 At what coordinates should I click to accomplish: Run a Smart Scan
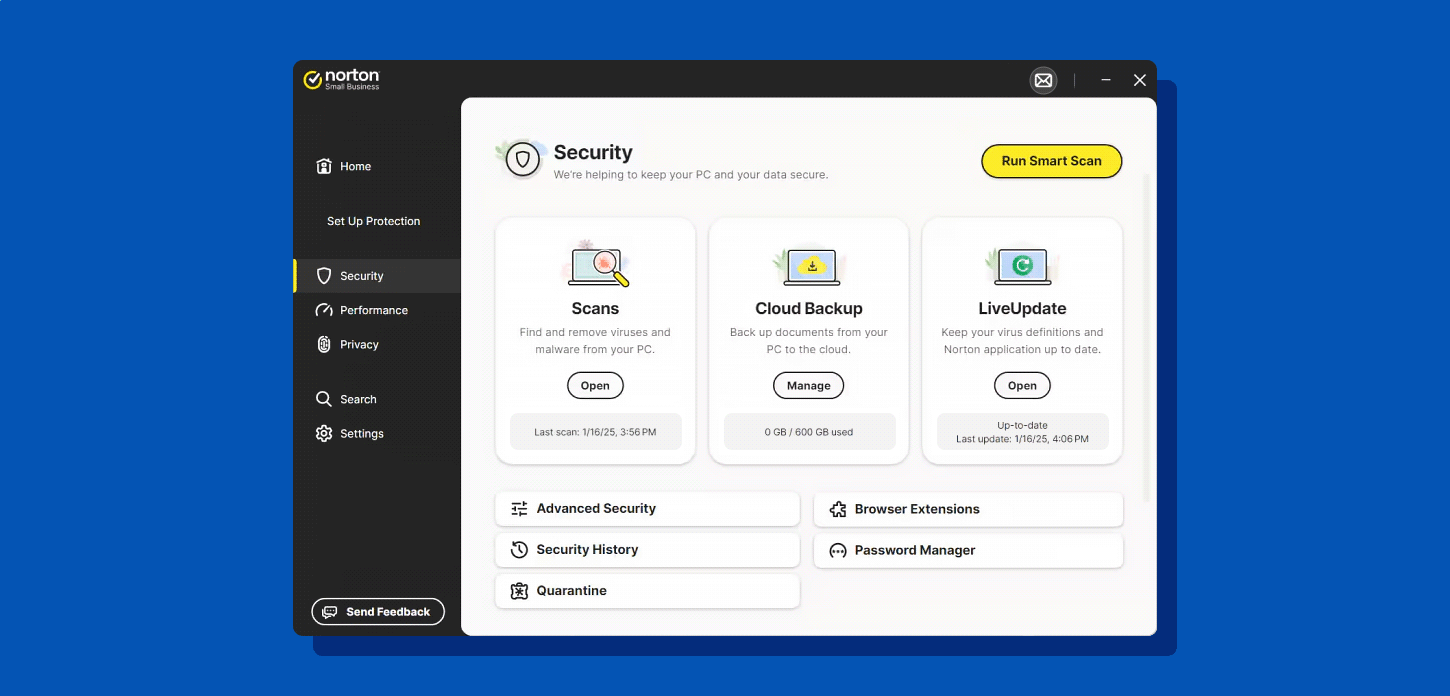pos(1051,161)
